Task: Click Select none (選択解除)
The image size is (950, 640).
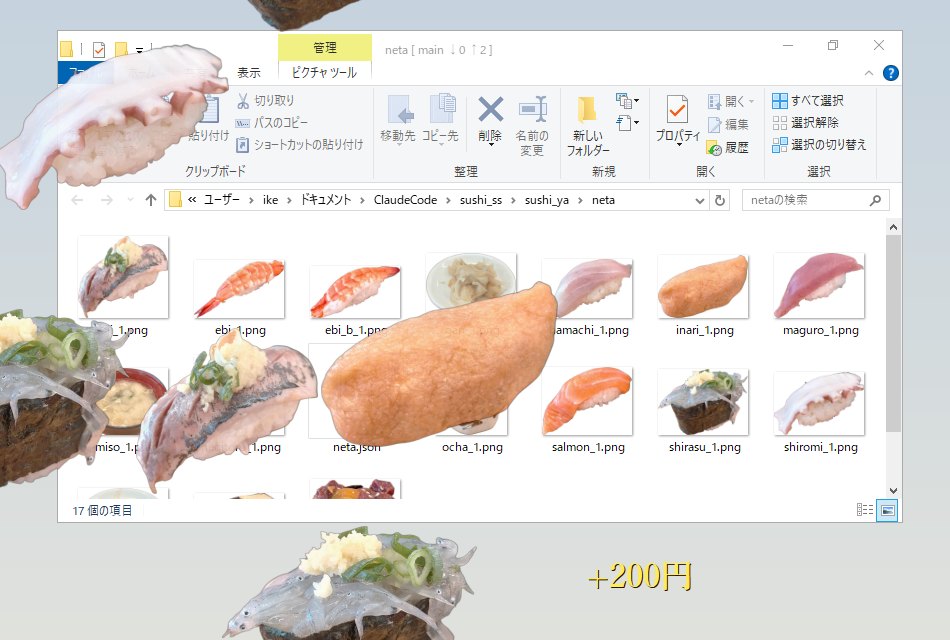Action: pos(806,123)
